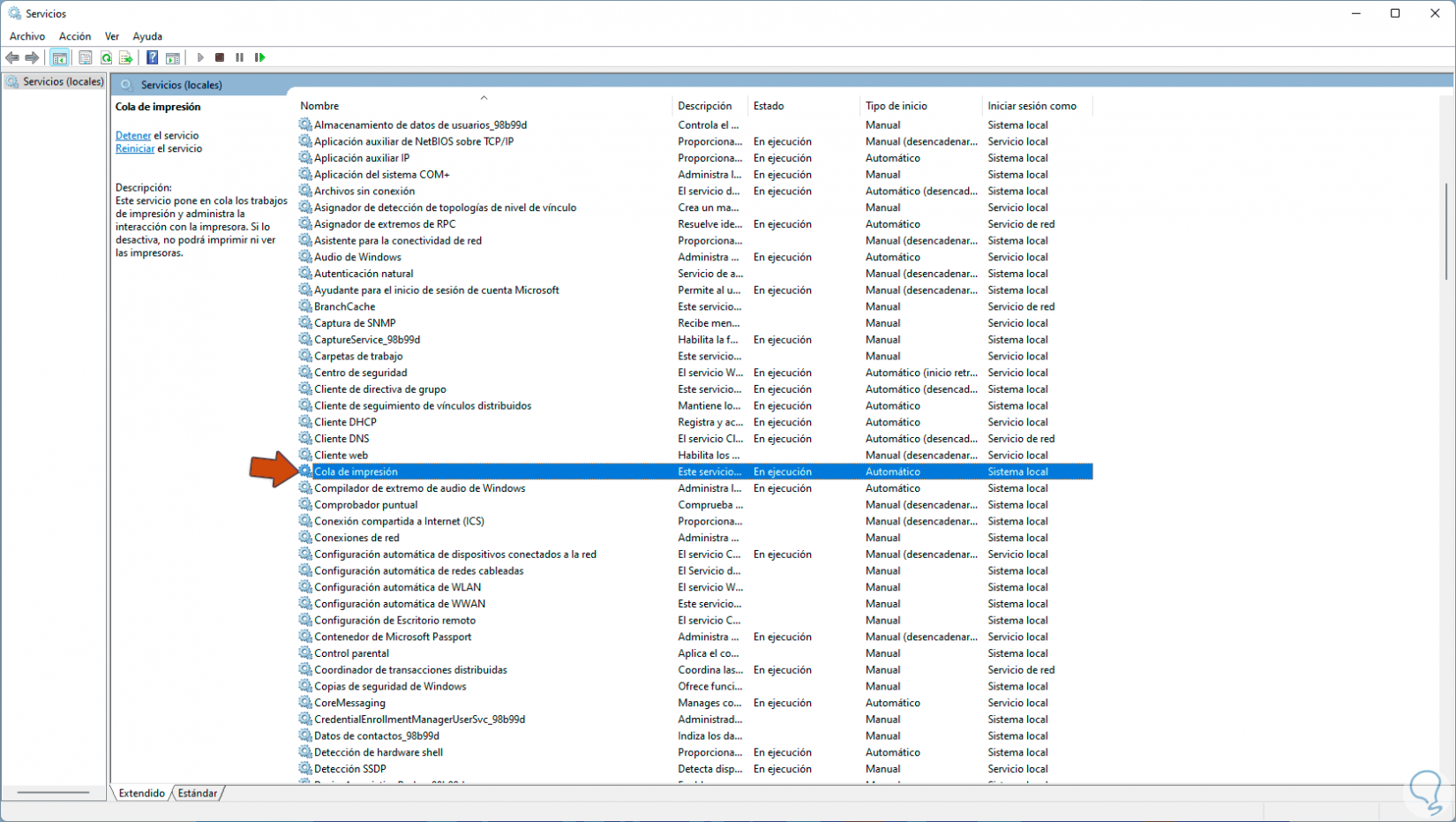Open the Archivo menu
Image resolution: width=1456 pixels, height=822 pixels.
[27, 36]
